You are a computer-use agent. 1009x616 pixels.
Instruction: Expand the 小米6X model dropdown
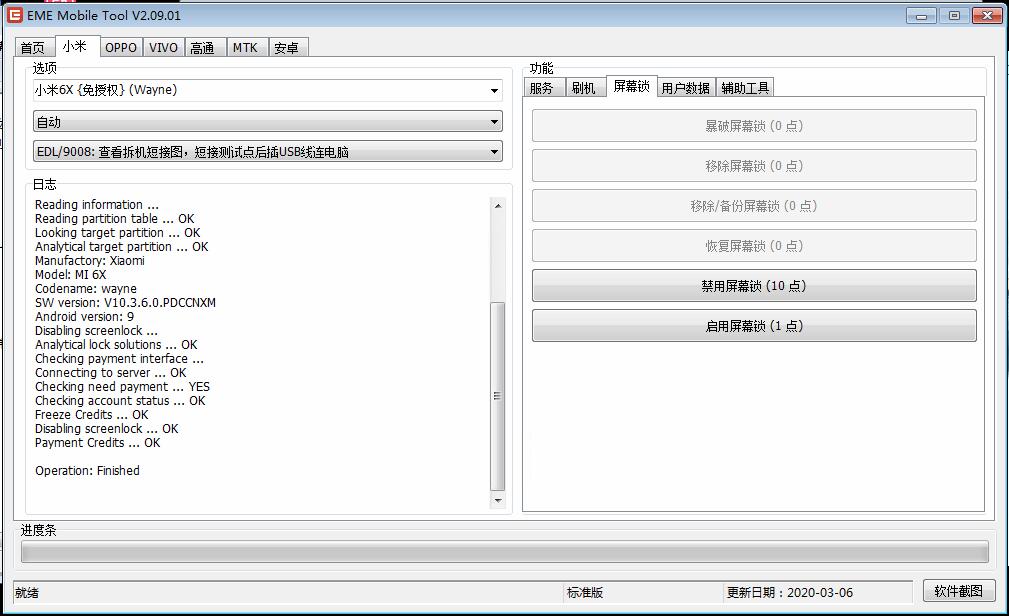[494, 90]
